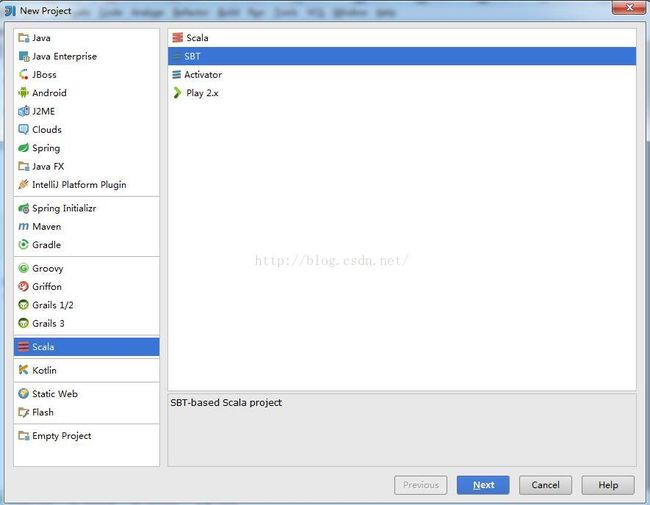Click the Gradle icon
Viewport: 650px width, 505px height.
click(24, 245)
